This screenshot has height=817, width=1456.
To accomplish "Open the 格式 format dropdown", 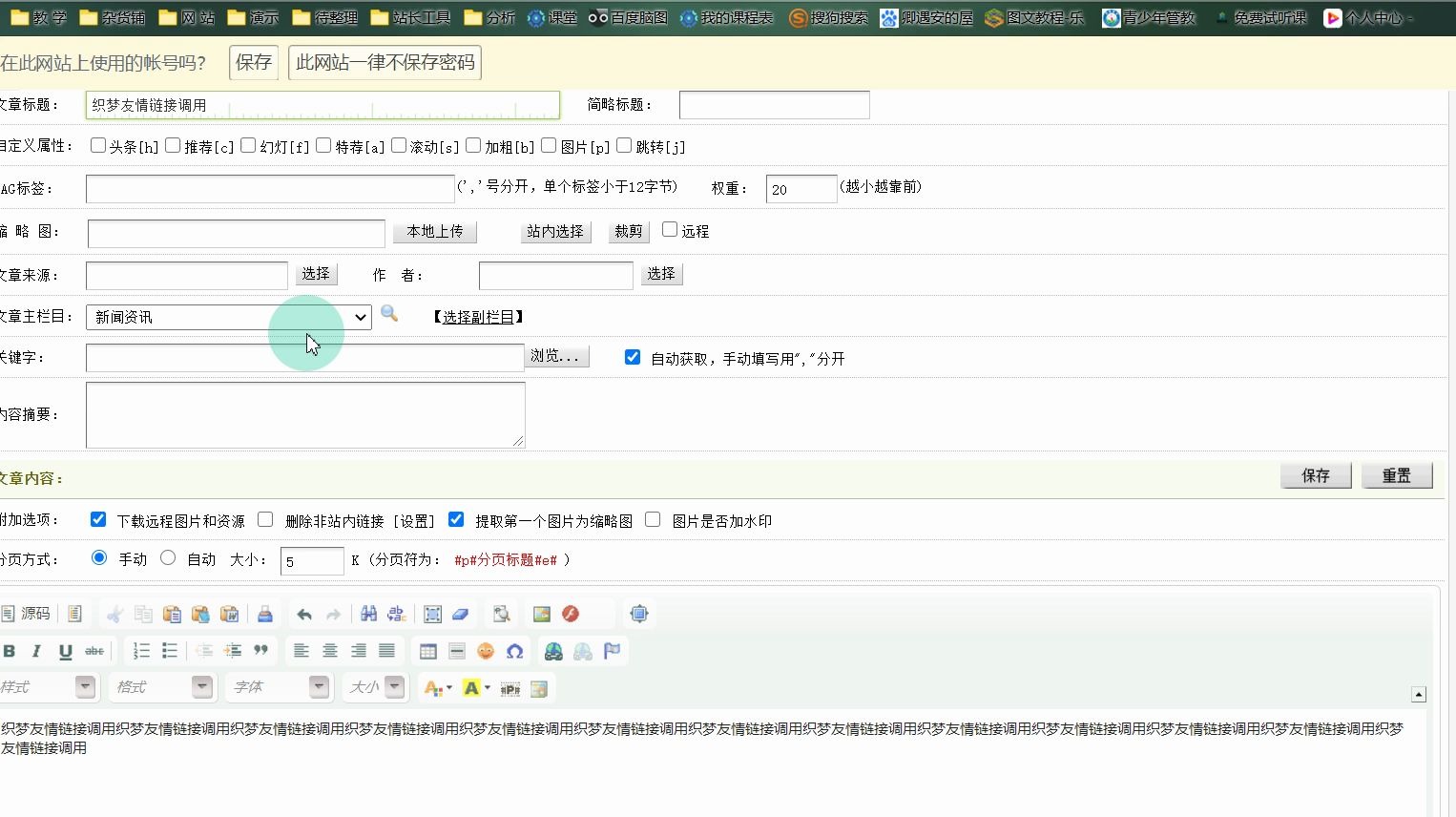I will click(161, 687).
